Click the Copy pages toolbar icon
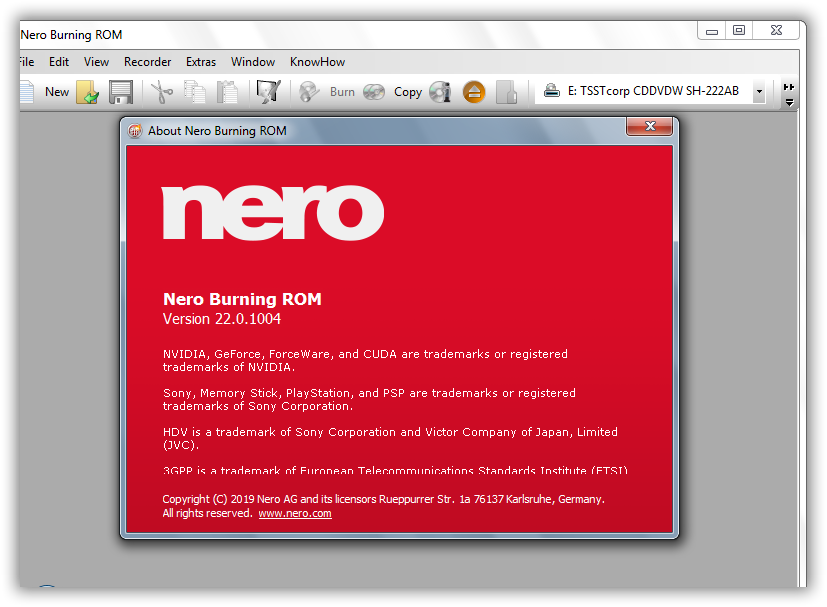The image size is (827, 607). coord(195,92)
